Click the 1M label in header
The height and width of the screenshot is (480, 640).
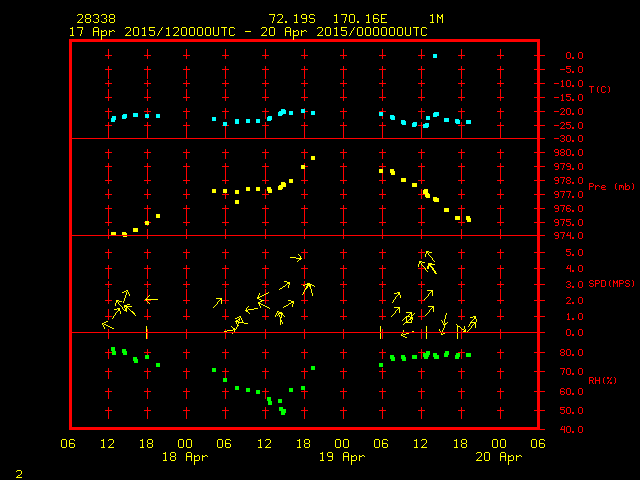point(436,19)
